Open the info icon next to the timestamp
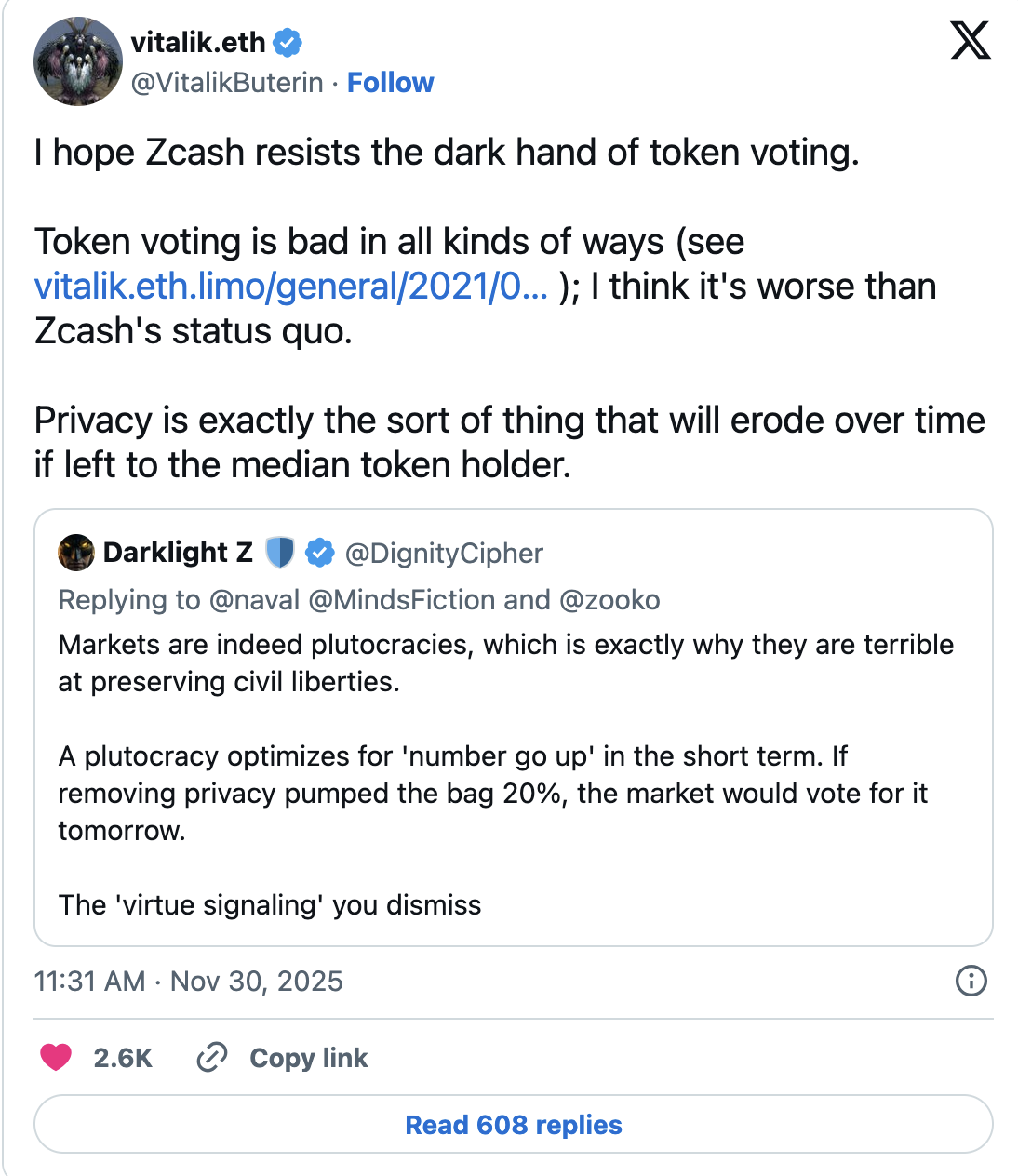Image resolution: width=1018 pixels, height=1176 pixels. (971, 982)
